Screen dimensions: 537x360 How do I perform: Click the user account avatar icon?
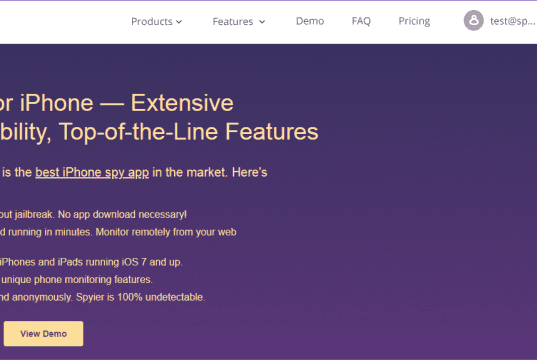[474, 21]
